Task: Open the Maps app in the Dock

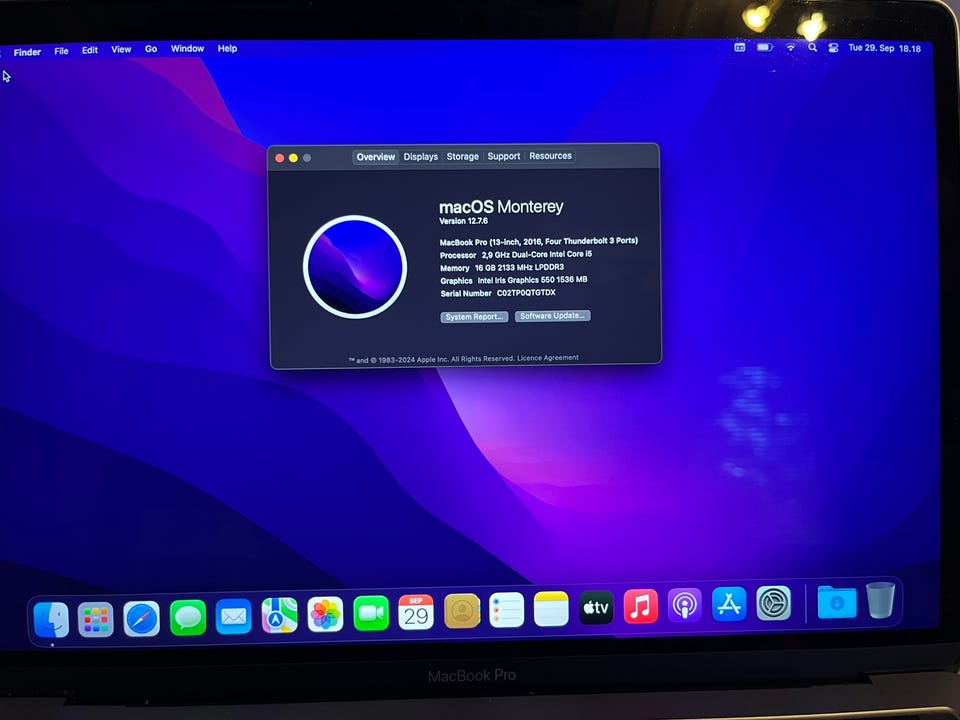Action: click(x=279, y=615)
